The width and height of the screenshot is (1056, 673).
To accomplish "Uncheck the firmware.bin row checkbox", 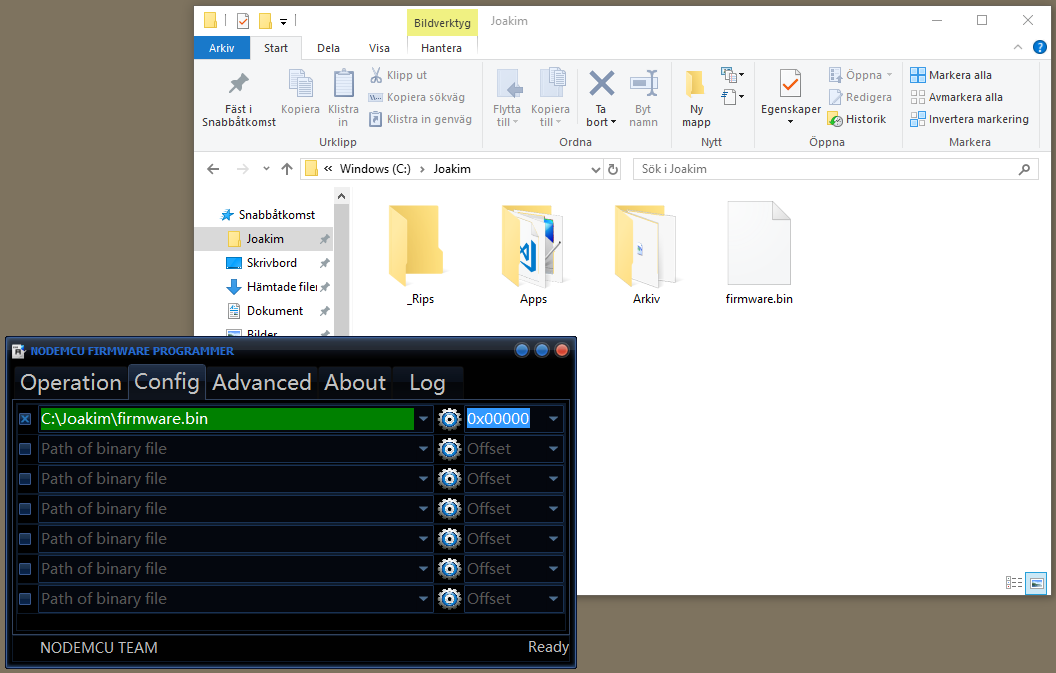I will pyautogui.click(x=25, y=419).
